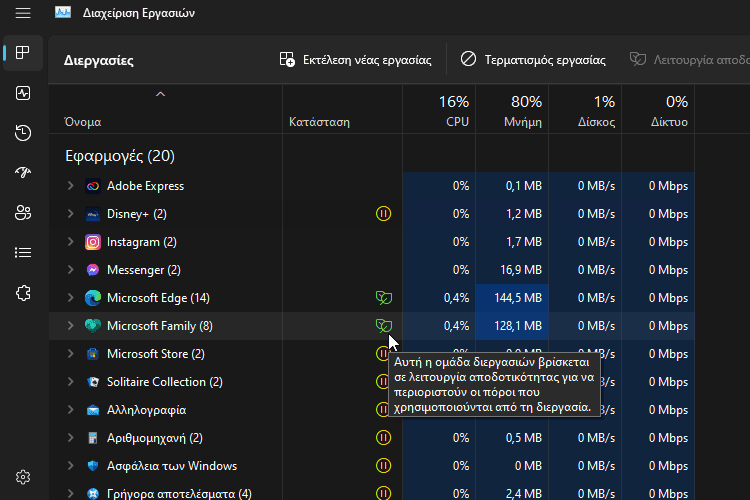Image resolution: width=750 pixels, height=500 pixels.
Task: Click the Instagram app icon
Action: [x=93, y=242]
